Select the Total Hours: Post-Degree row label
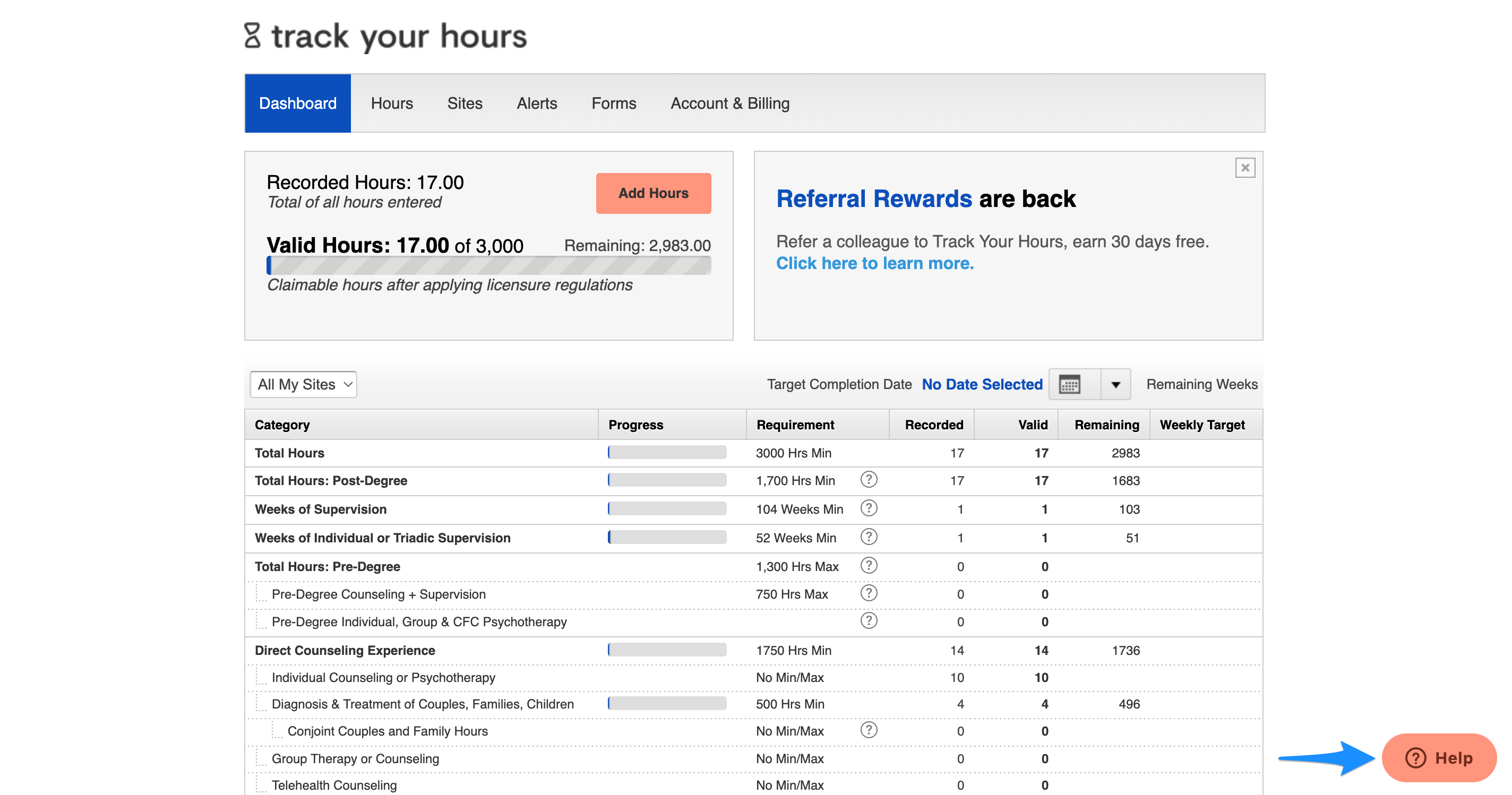This screenshot has height=795, width=1512. tap(331, 480)
